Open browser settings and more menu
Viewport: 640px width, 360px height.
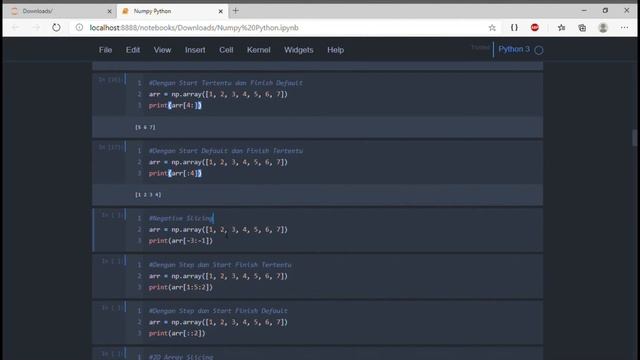(x=624, y=28)
